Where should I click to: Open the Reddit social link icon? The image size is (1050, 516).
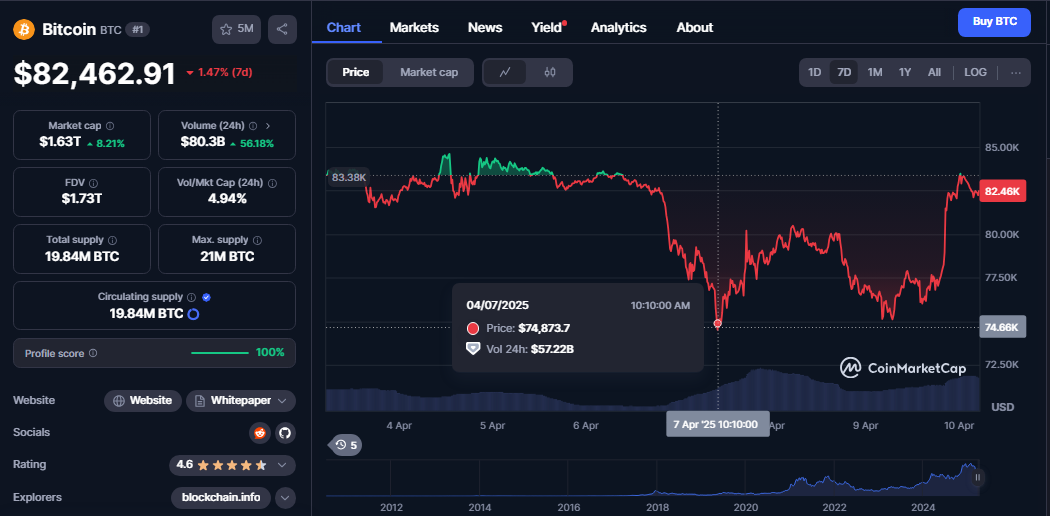click(x=260, y=432)
